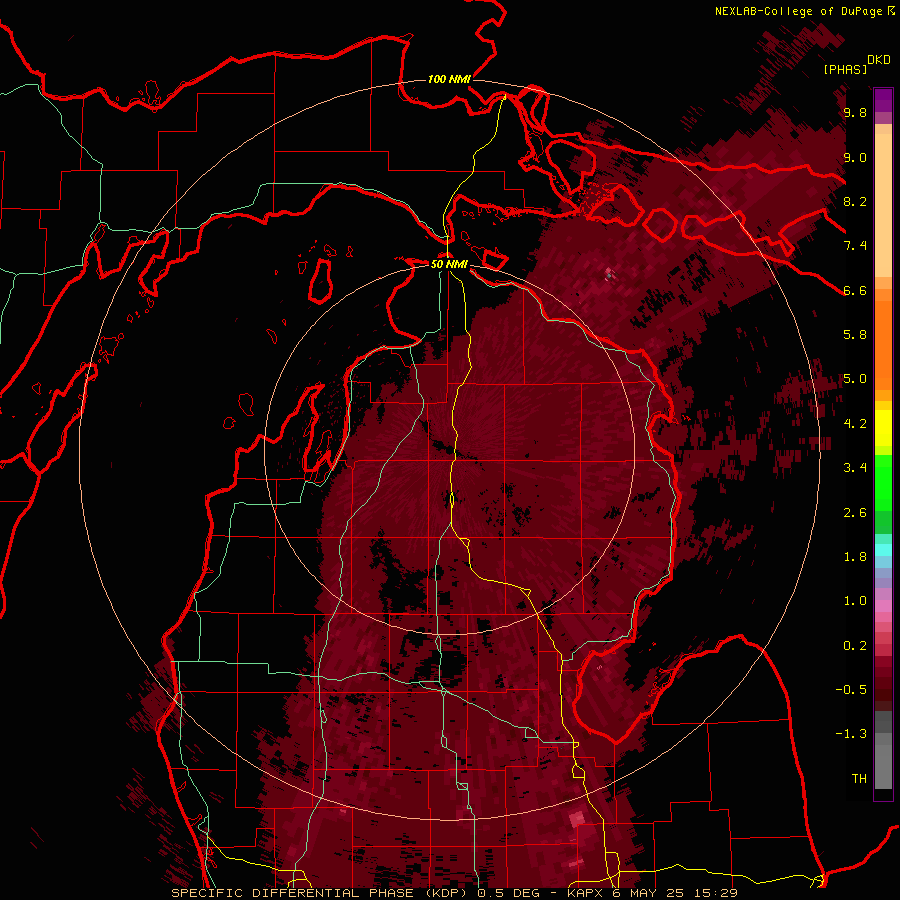Click the 5.0 value on color scale
The width and height of the screenshot is (900, 900).
(x=855, y=379)
